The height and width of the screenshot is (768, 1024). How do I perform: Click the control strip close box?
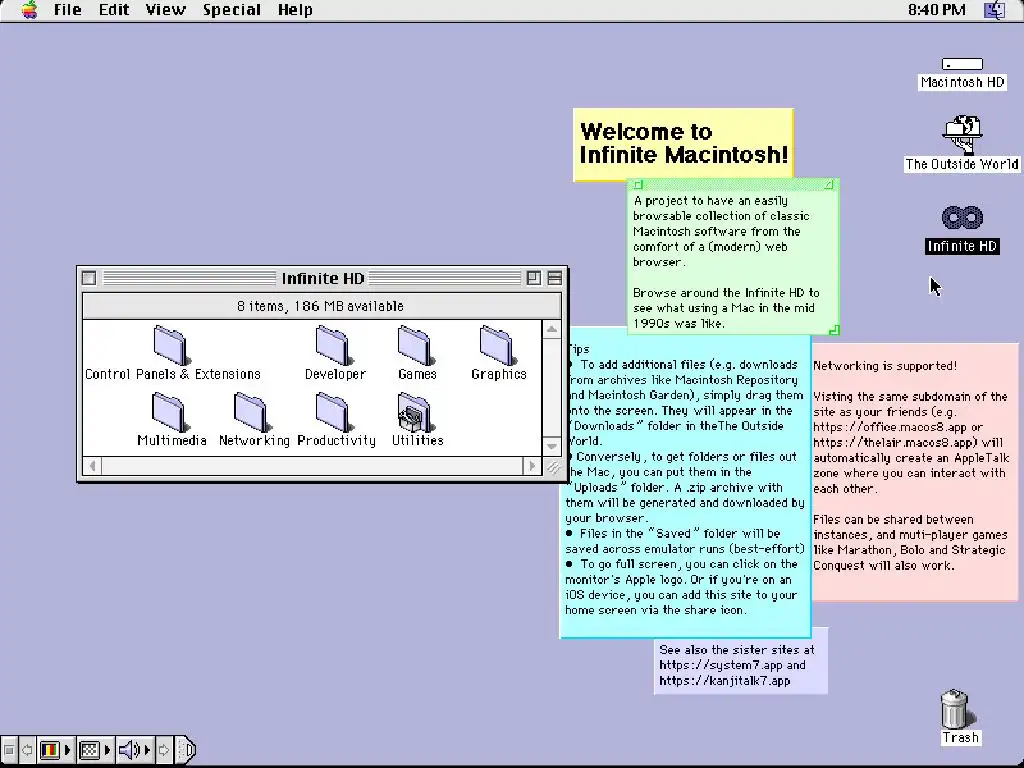click(9, 750)
